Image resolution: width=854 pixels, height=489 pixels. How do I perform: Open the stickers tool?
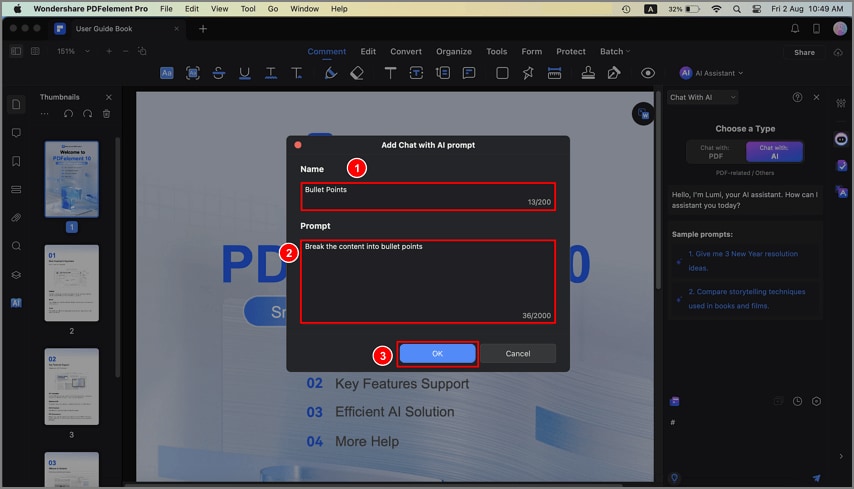(528, 73)
